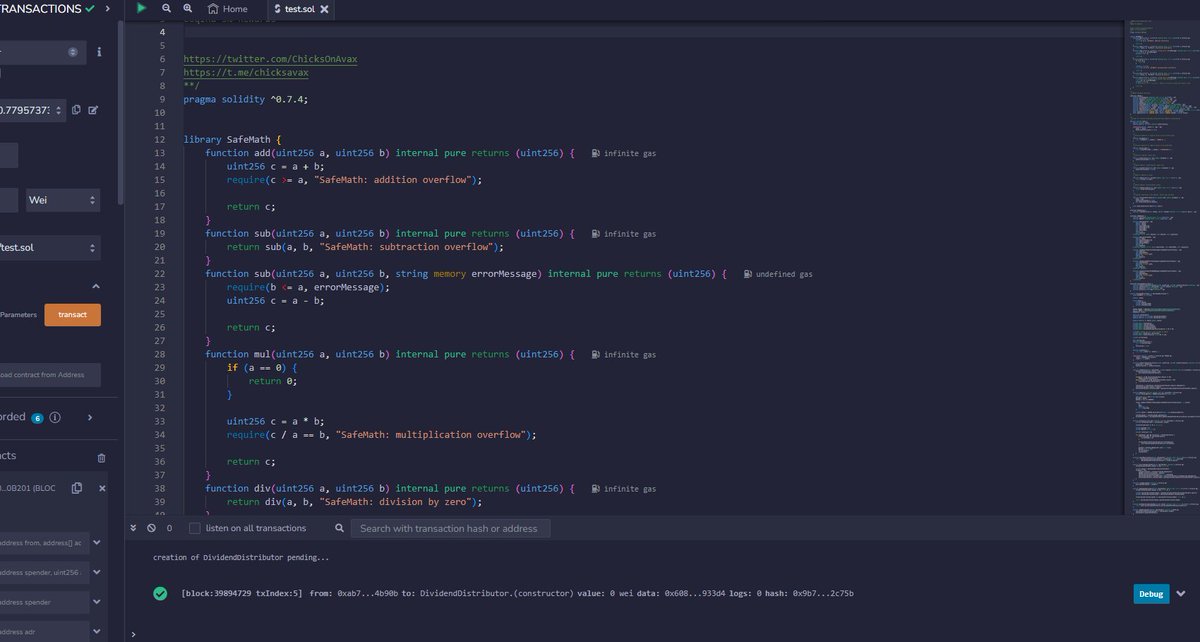Click the terminal search magnifier icon
Screen dimensions: 1200x642
click(340, 528)
